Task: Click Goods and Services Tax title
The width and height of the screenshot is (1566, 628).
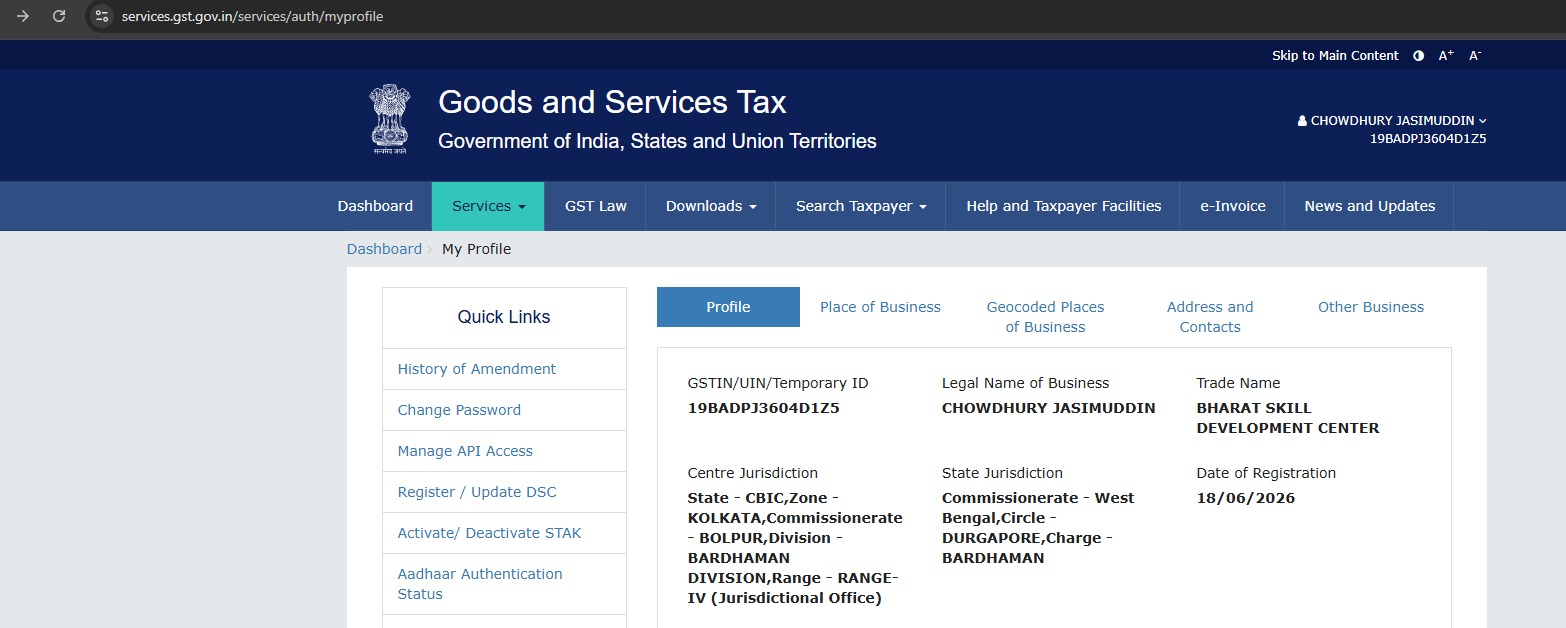Action: 612,102
